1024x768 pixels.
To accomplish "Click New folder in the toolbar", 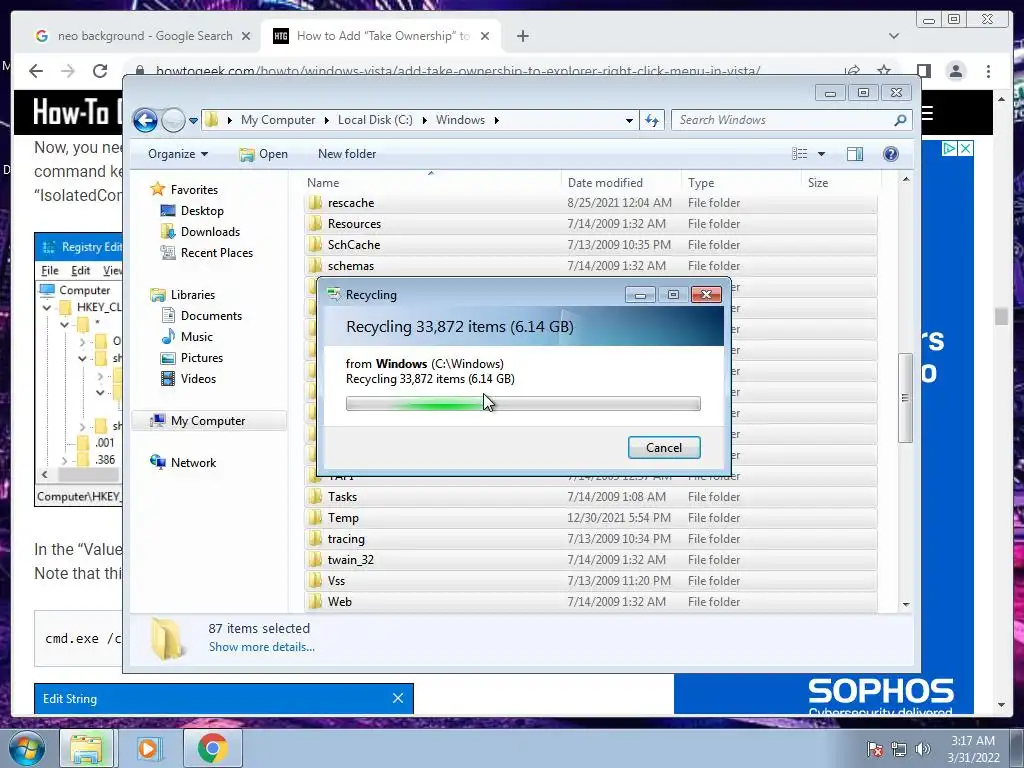I will [347, 154].
